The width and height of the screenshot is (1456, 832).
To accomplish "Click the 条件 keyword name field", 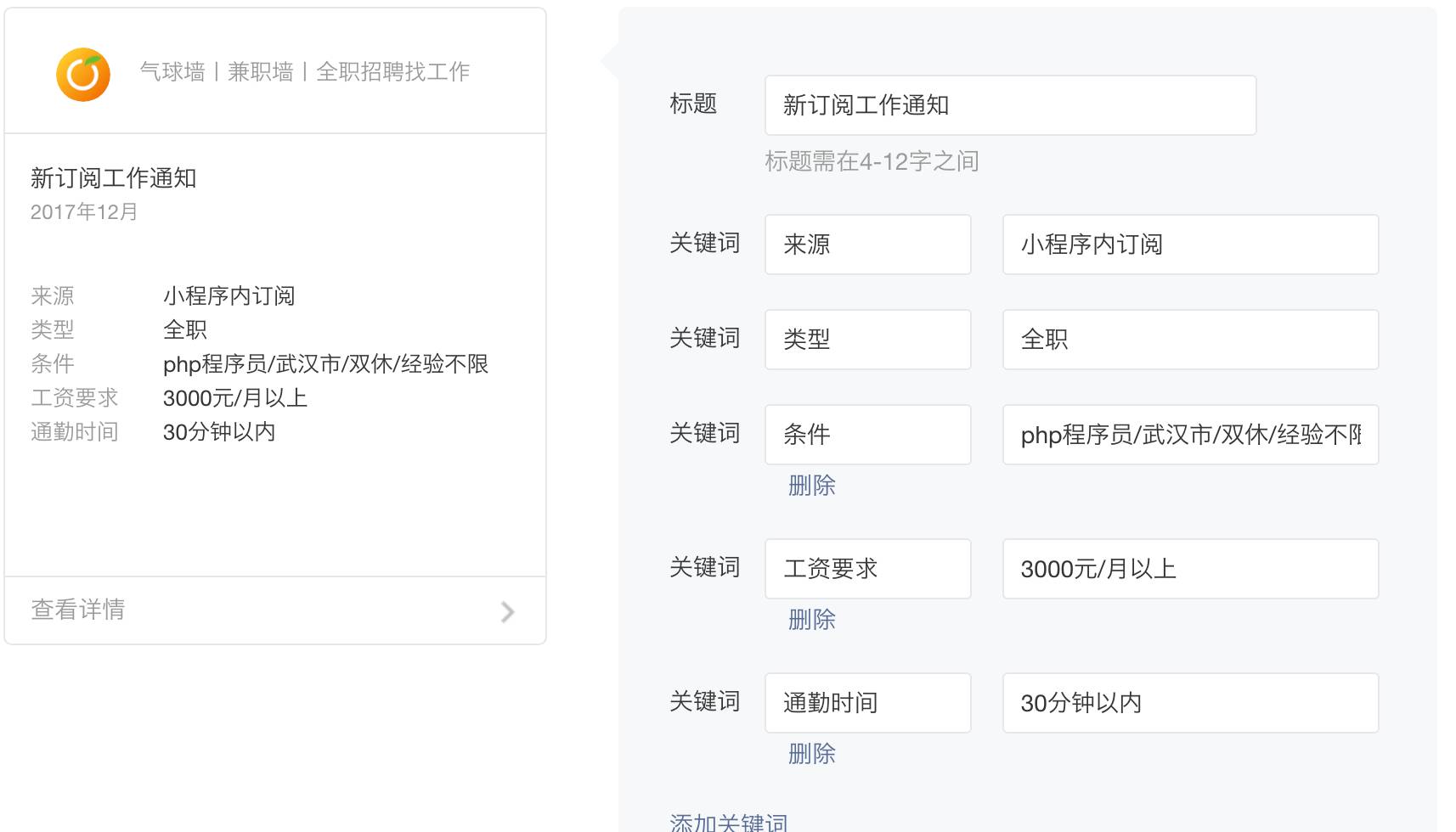I will click(866, 435).
